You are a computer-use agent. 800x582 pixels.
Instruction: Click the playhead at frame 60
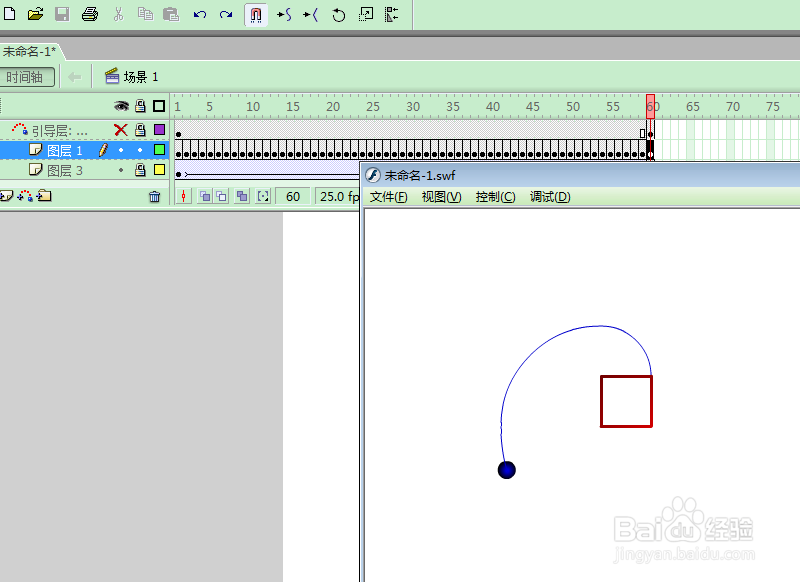650,106
